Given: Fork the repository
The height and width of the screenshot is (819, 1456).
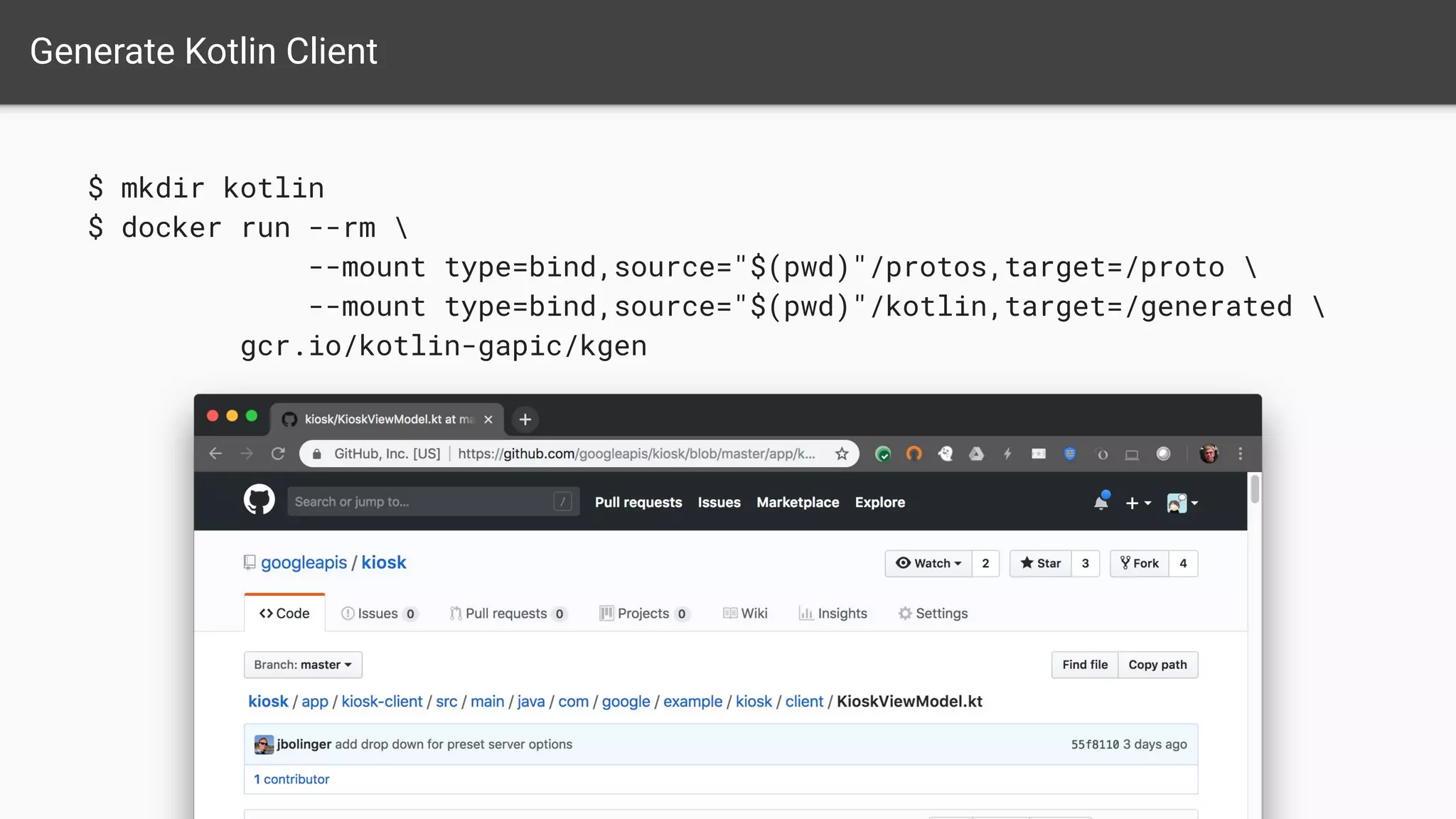Looking at the screenshot, I should pos(1140,563).
